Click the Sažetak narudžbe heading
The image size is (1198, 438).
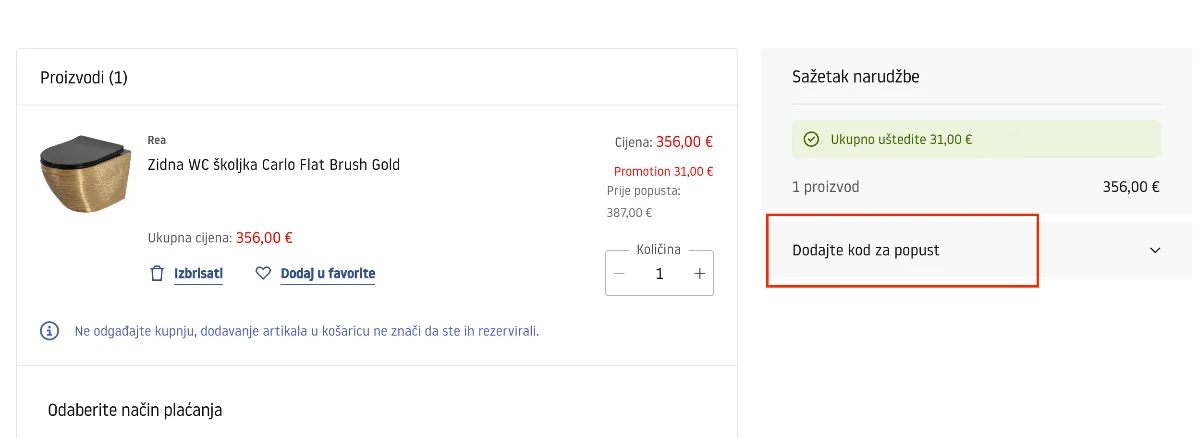pyautogui.click(x=856, y=76)
